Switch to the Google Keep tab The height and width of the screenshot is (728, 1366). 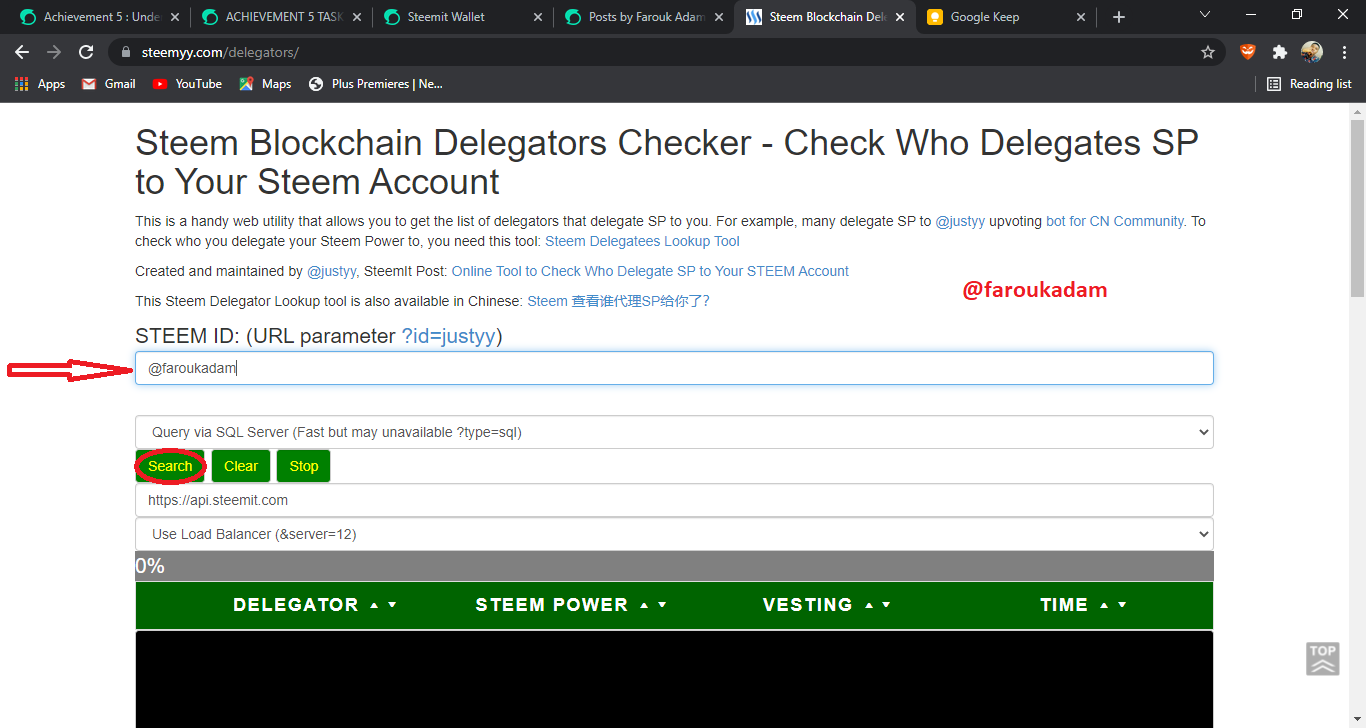click(x=1005, y=17)
